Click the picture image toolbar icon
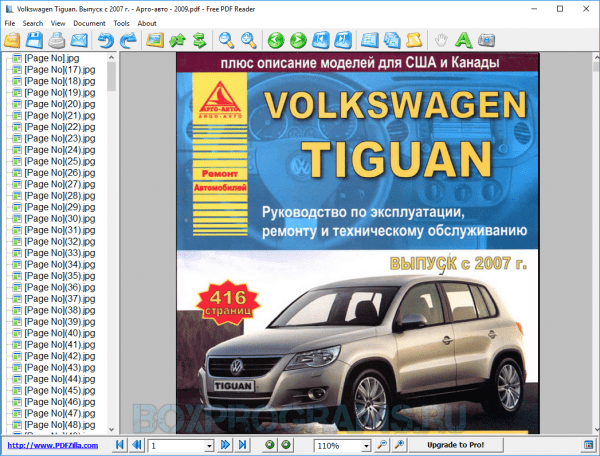Viewport: 600px width, 456px height. 155,40
